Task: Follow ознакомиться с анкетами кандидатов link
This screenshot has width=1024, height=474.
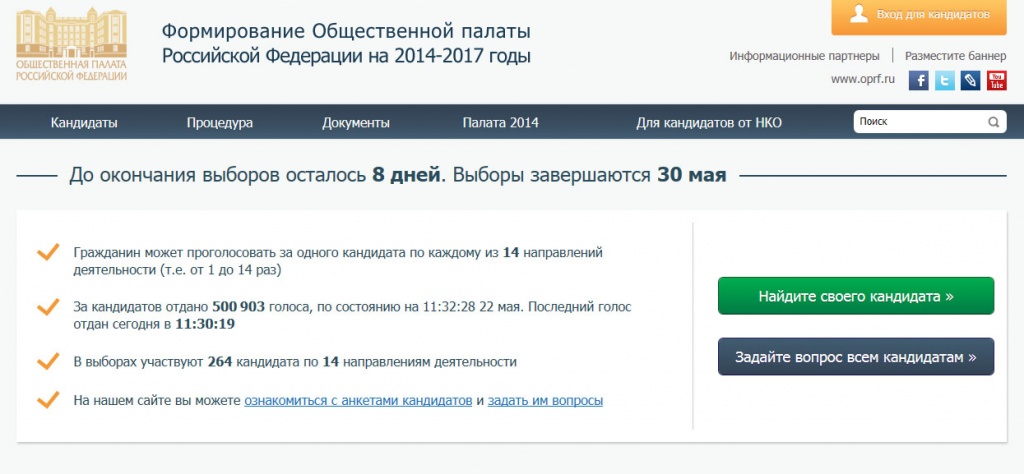Action: coord(358,400)
